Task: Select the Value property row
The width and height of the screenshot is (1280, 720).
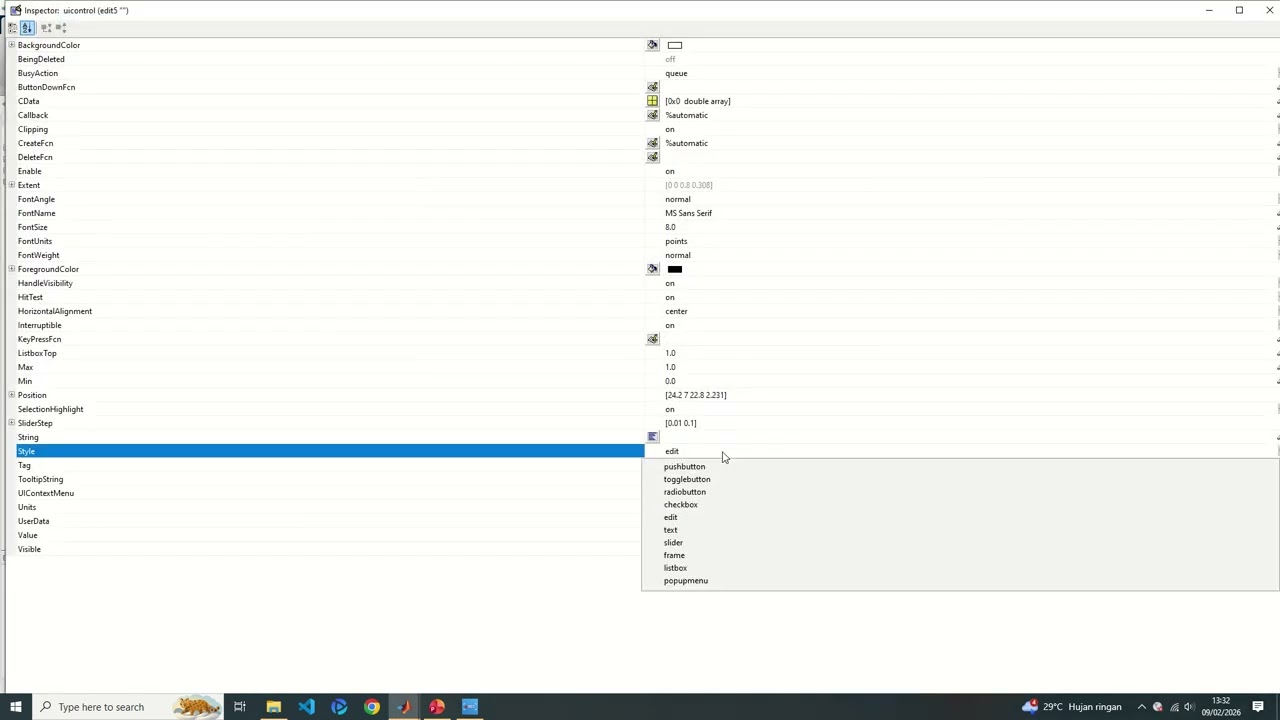Action: (330, 535)
